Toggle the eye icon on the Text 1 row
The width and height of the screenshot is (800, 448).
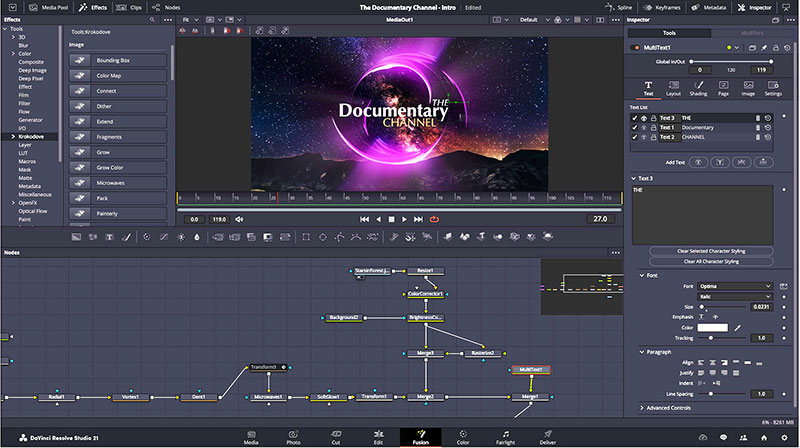tap(644, 128)
